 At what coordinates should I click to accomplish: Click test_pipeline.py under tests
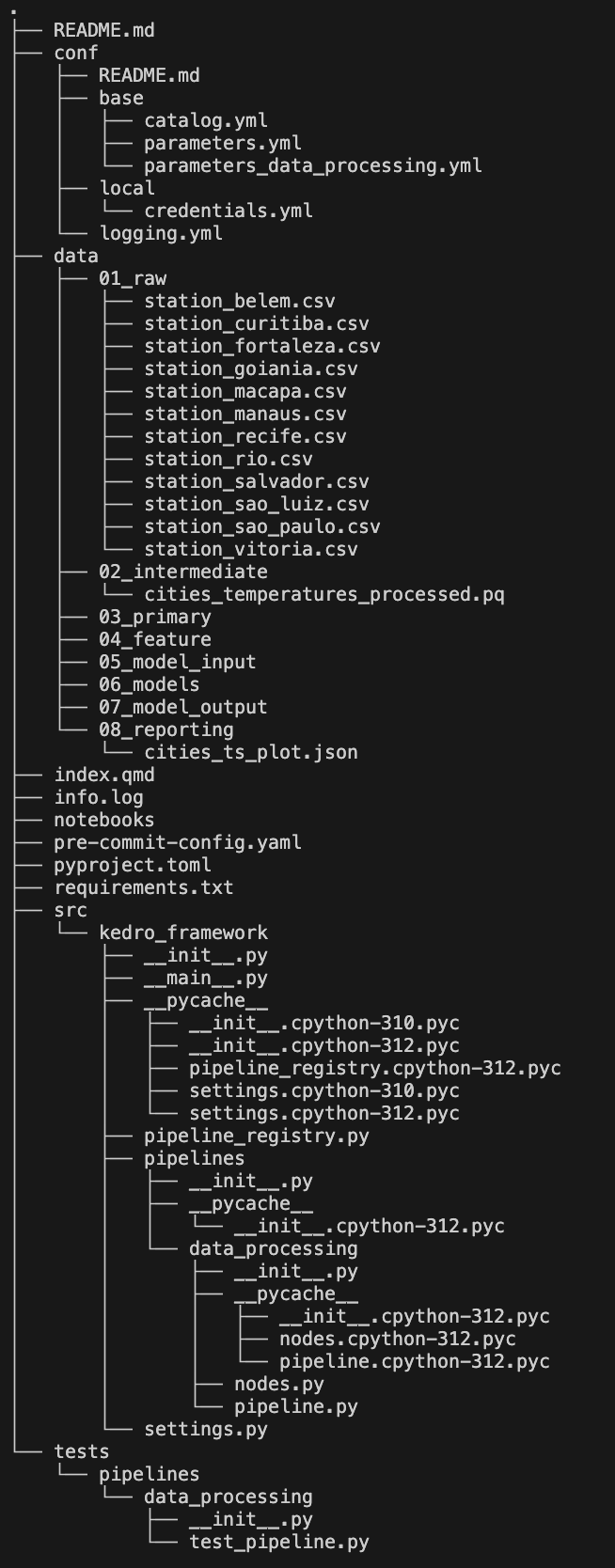279,1542
